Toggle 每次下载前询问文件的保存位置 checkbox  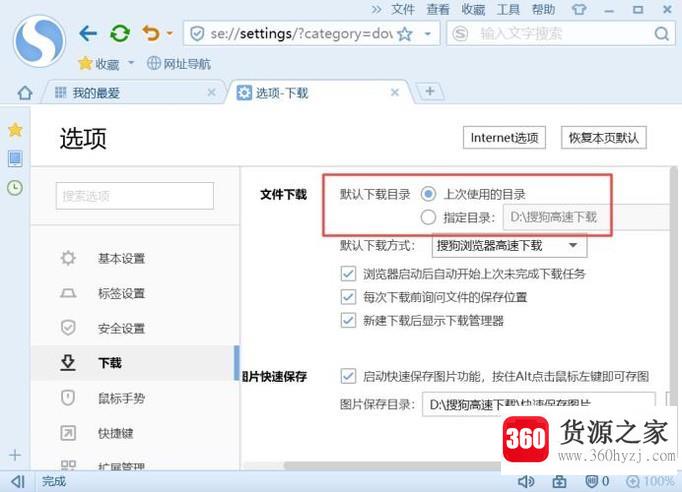coord(348,297)
